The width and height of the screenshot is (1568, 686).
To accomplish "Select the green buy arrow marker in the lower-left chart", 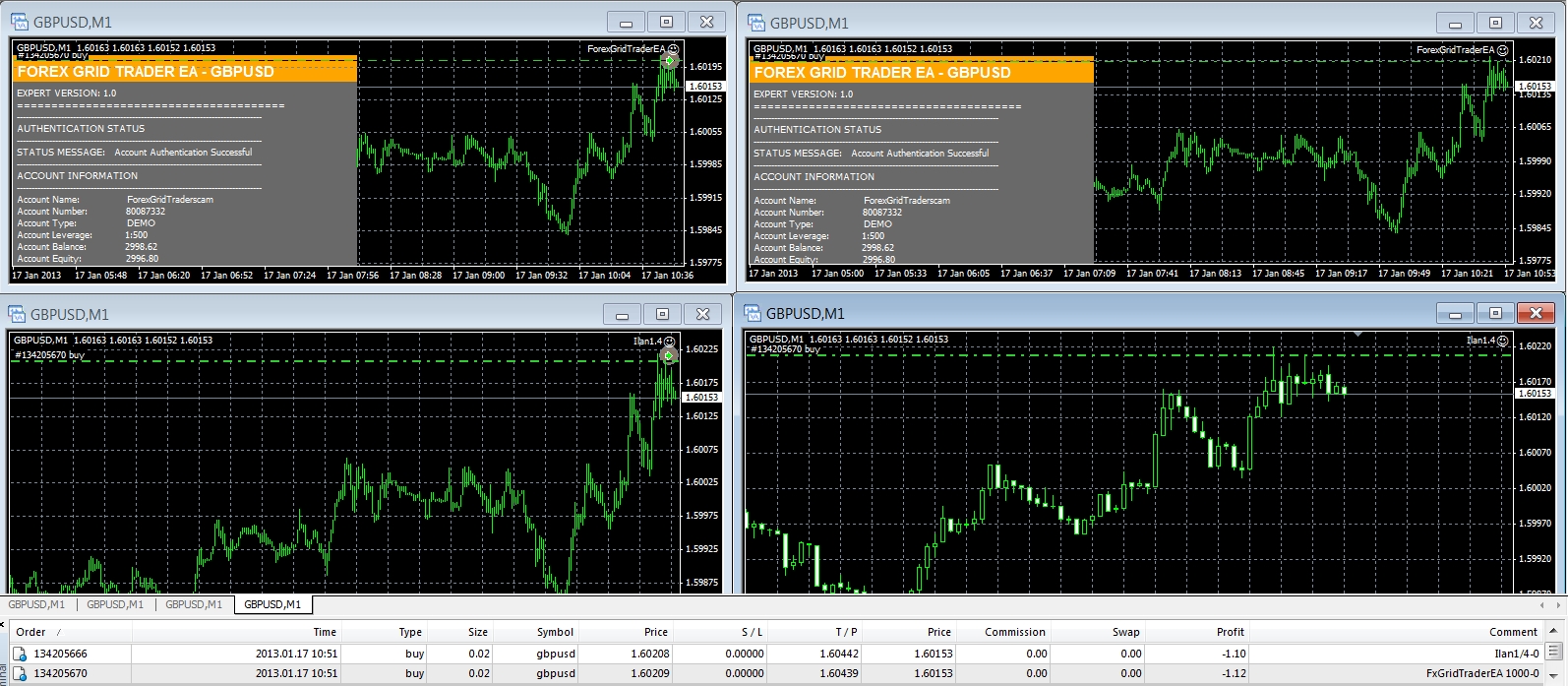I will [x=669, y=355].
